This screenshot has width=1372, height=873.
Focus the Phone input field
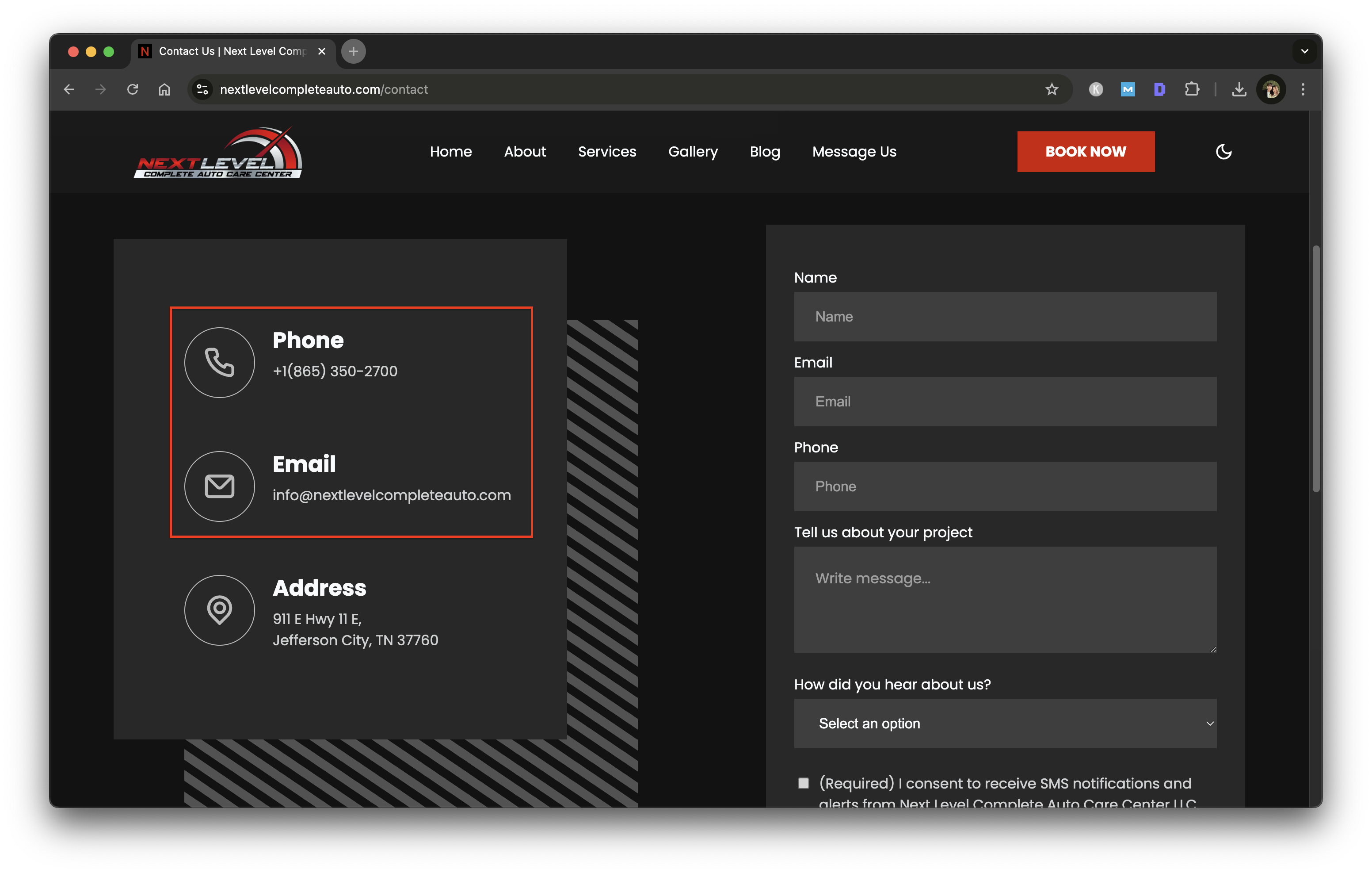pyautogui.click(x=1005, y=487)
